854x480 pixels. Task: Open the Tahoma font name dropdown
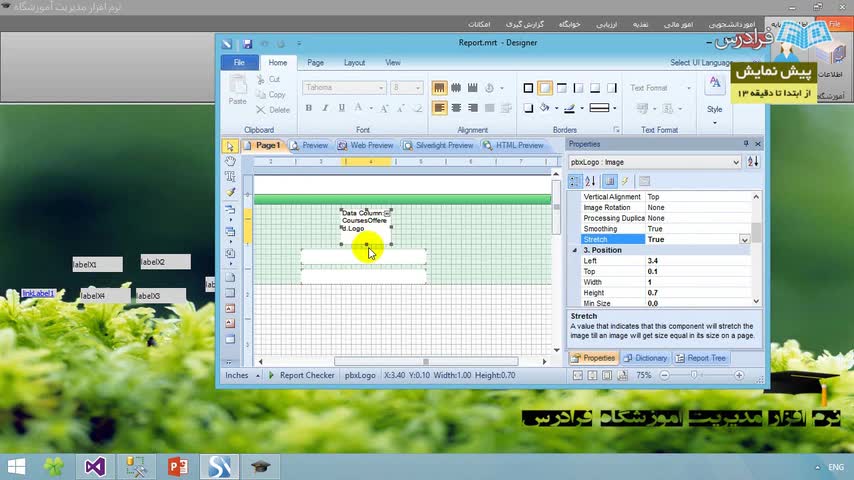(x=381, y=88)
